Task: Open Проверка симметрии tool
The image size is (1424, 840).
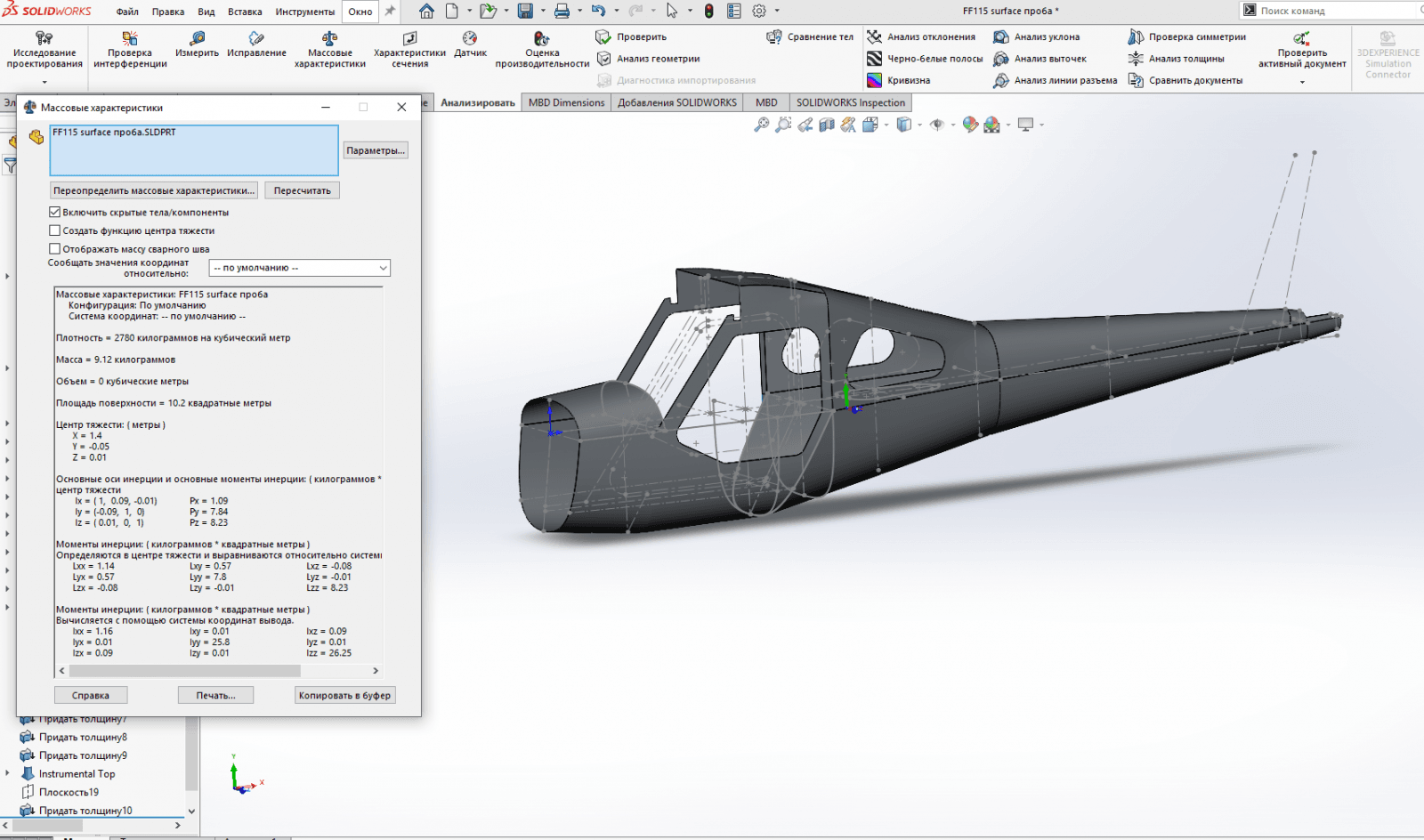Action: tap(1136, 37)
